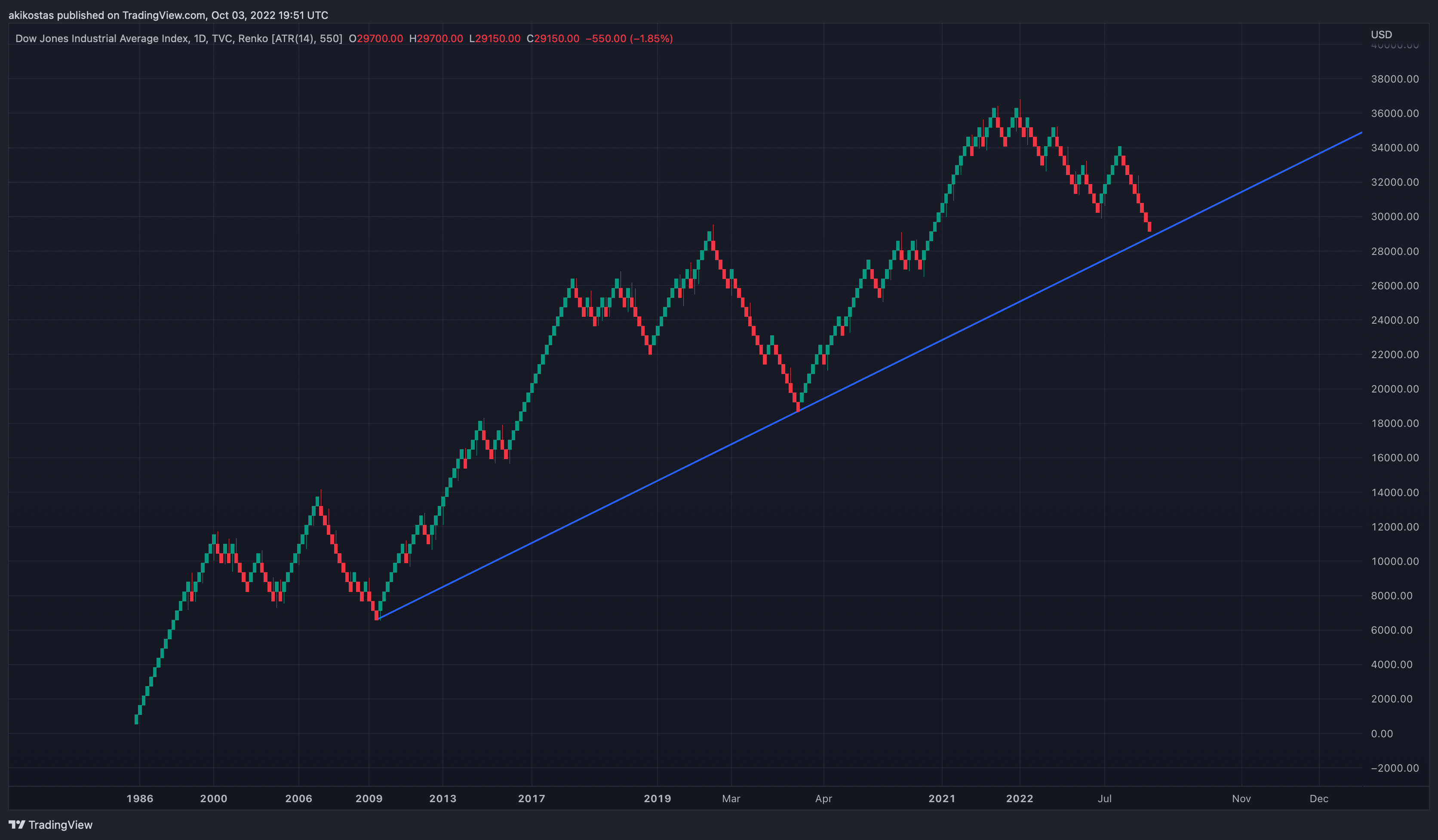Click the 8000.00 price axis label
Screen dimensions: 1438x840
coord(1392,595)
